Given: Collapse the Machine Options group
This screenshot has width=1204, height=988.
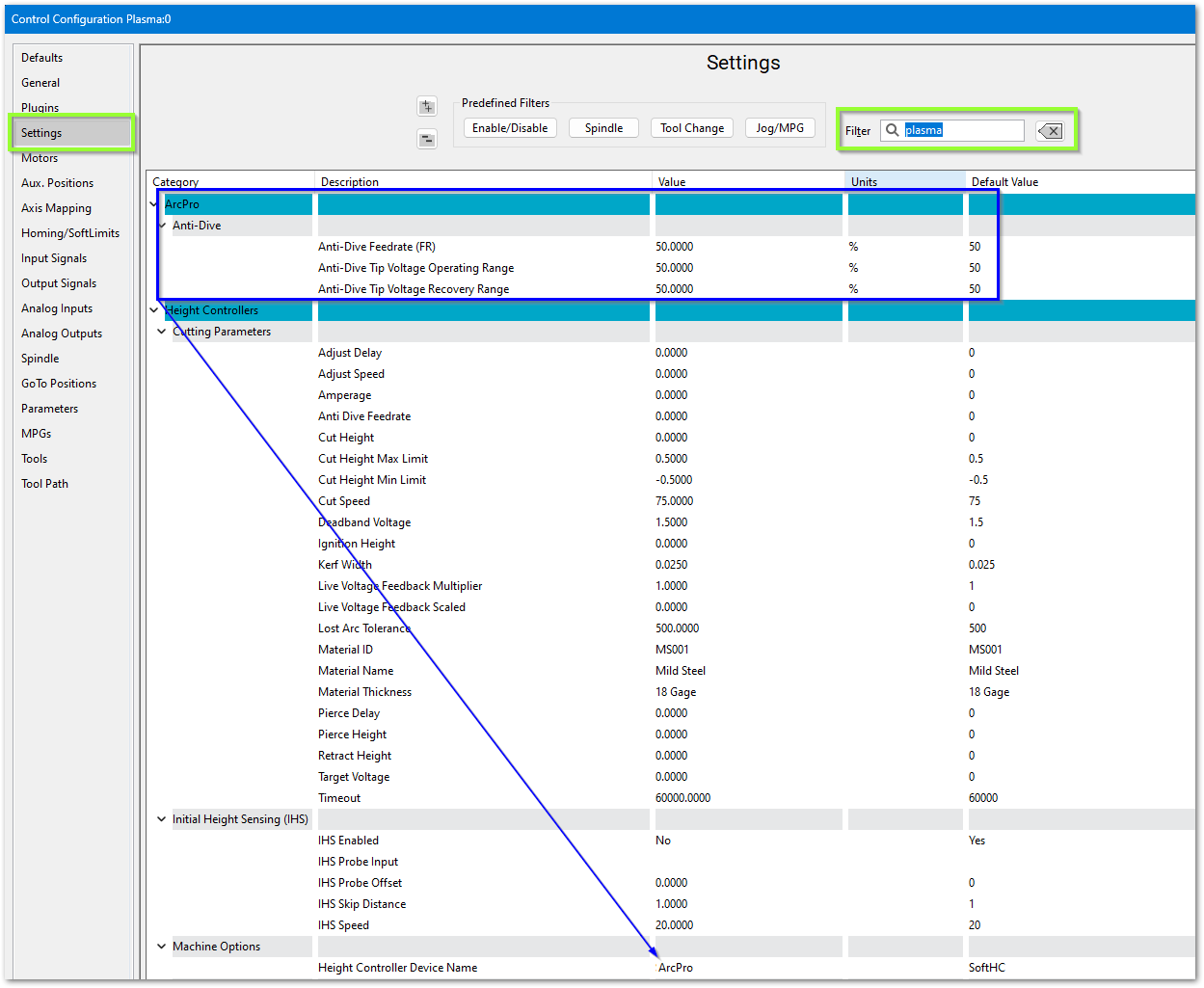Looking at the screenshot, I should [x=162, y=947].
